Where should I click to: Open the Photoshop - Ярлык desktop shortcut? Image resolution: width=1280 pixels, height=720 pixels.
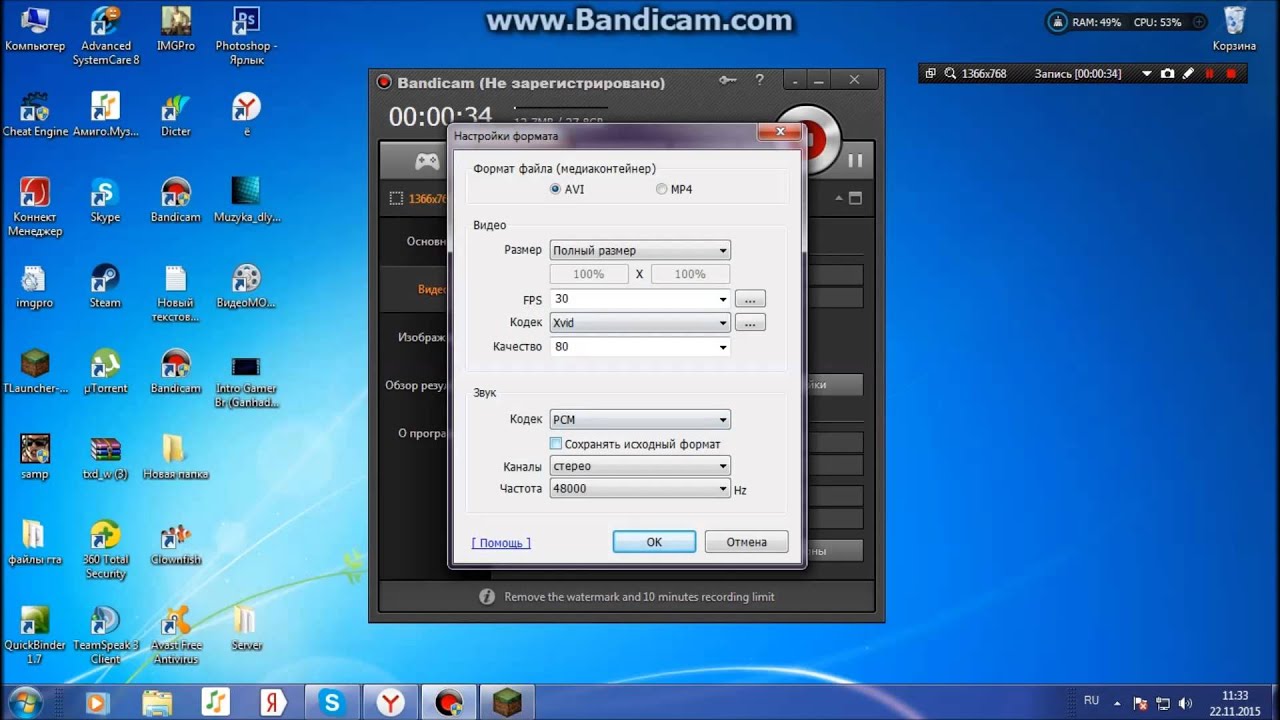[246, 35]
